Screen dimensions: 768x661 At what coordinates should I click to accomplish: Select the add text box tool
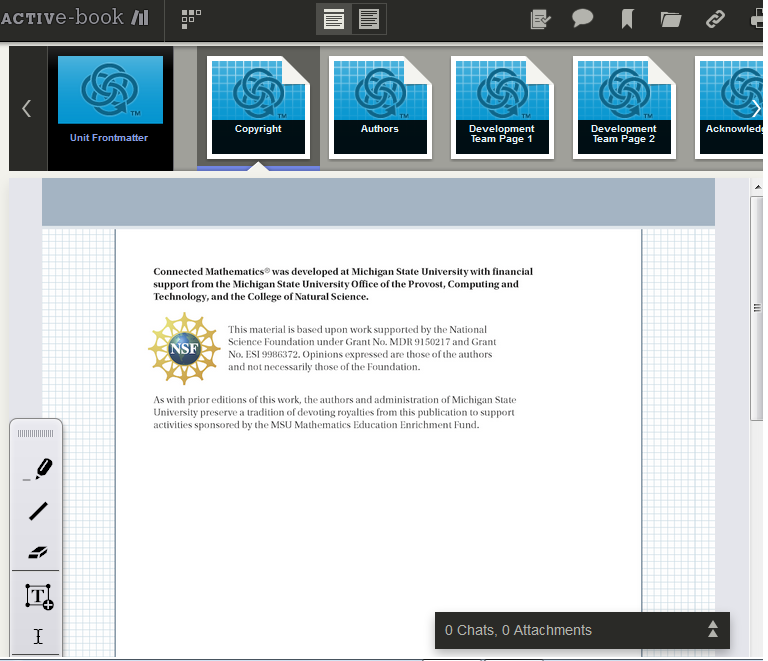coord(39,596)
